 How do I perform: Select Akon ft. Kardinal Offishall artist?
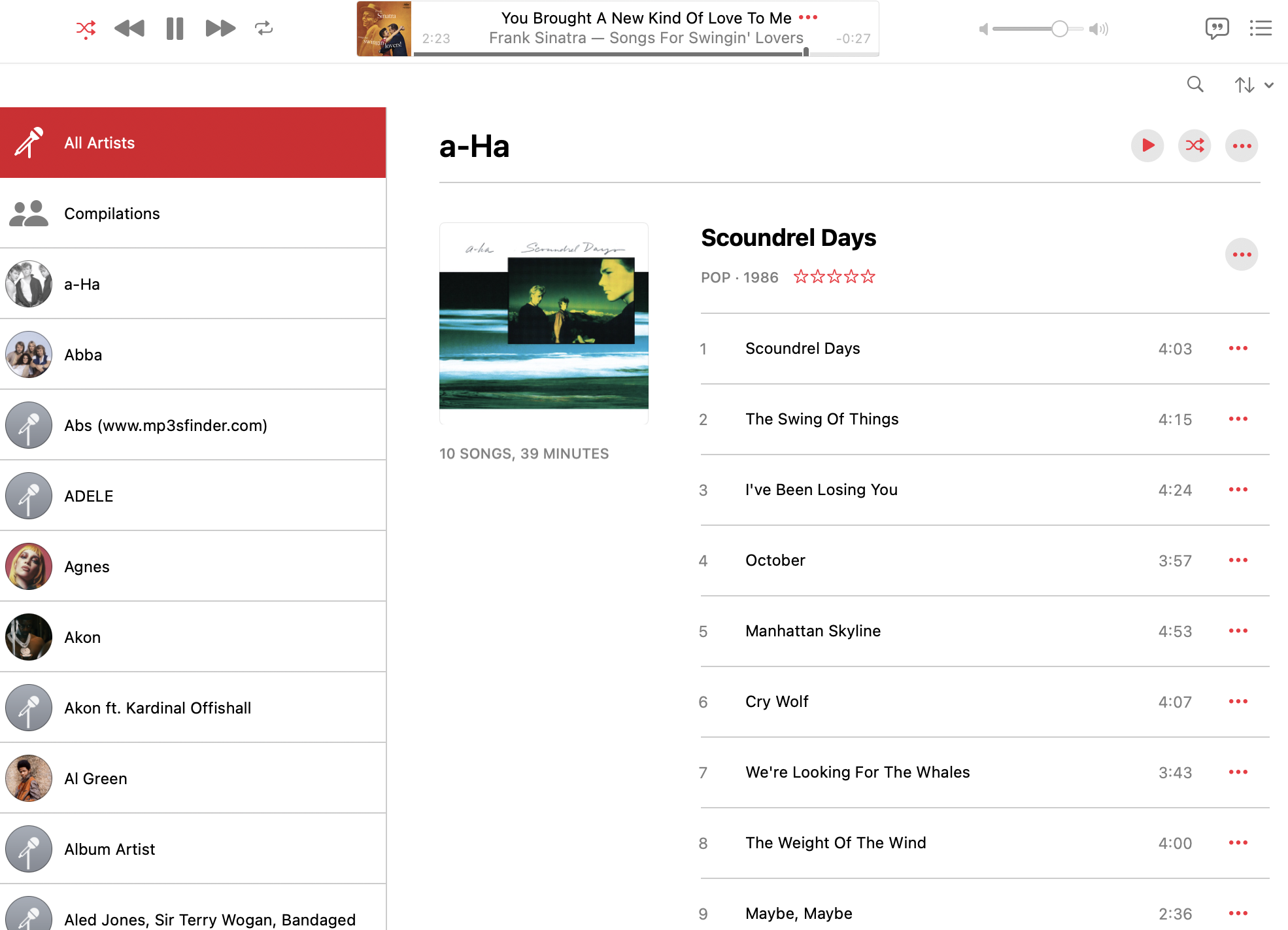point(193,708)
